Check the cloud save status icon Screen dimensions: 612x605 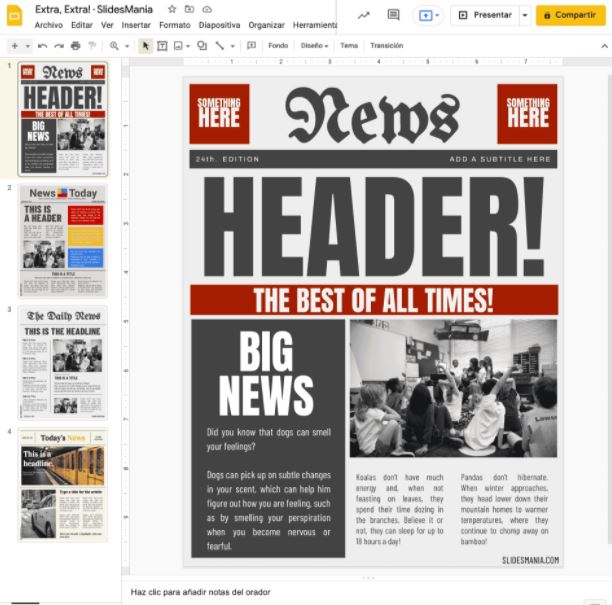207,9
